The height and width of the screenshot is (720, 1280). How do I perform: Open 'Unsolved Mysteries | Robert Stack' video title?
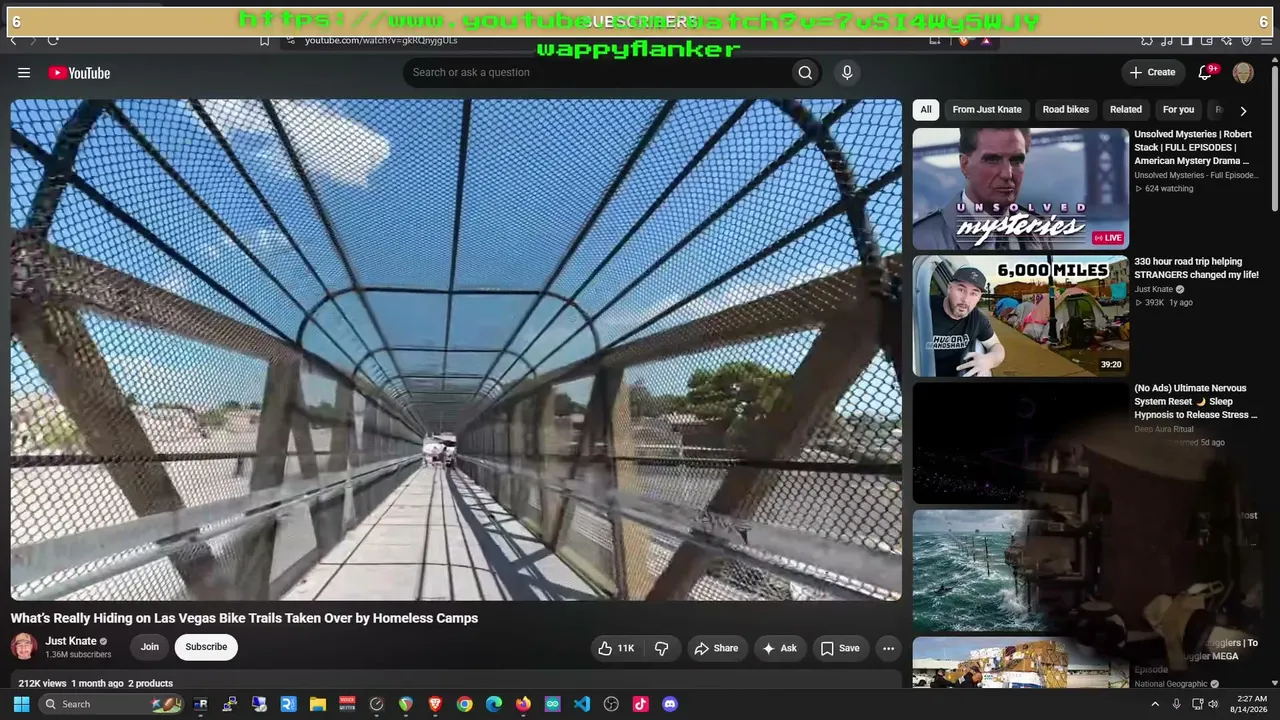[x=1193, y=147]
